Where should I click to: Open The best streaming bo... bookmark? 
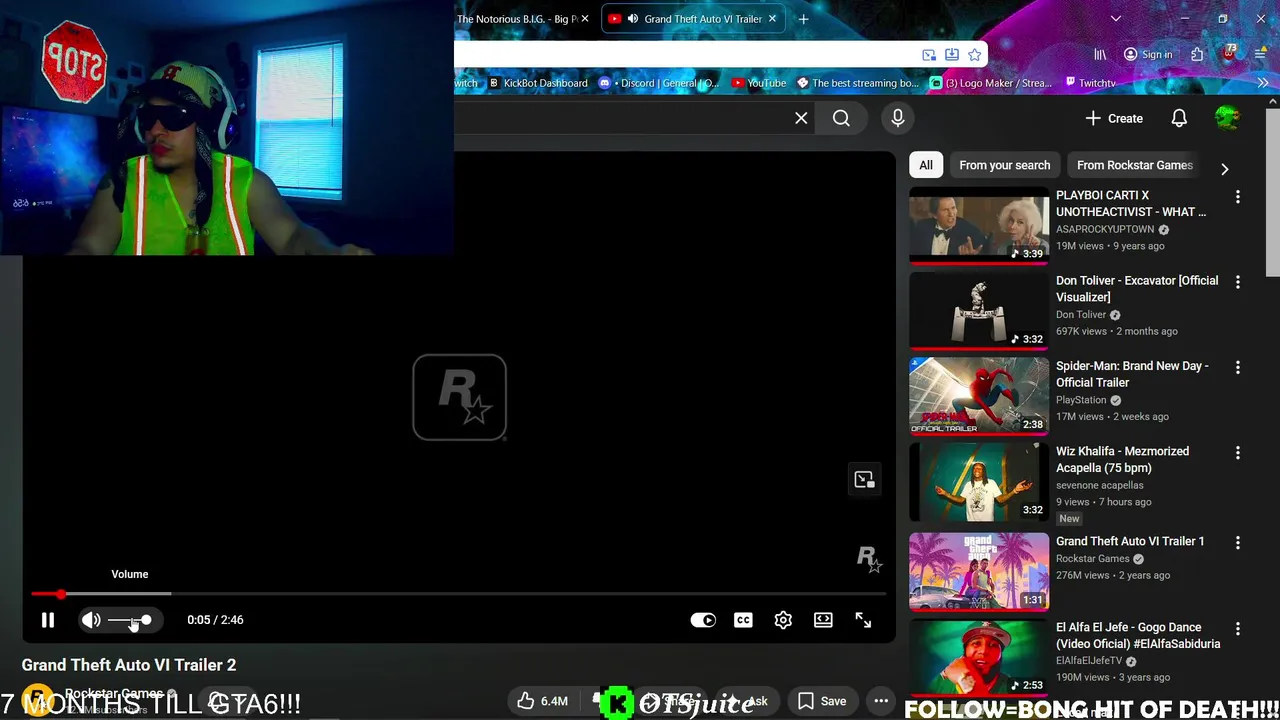[x=857, y=83]
